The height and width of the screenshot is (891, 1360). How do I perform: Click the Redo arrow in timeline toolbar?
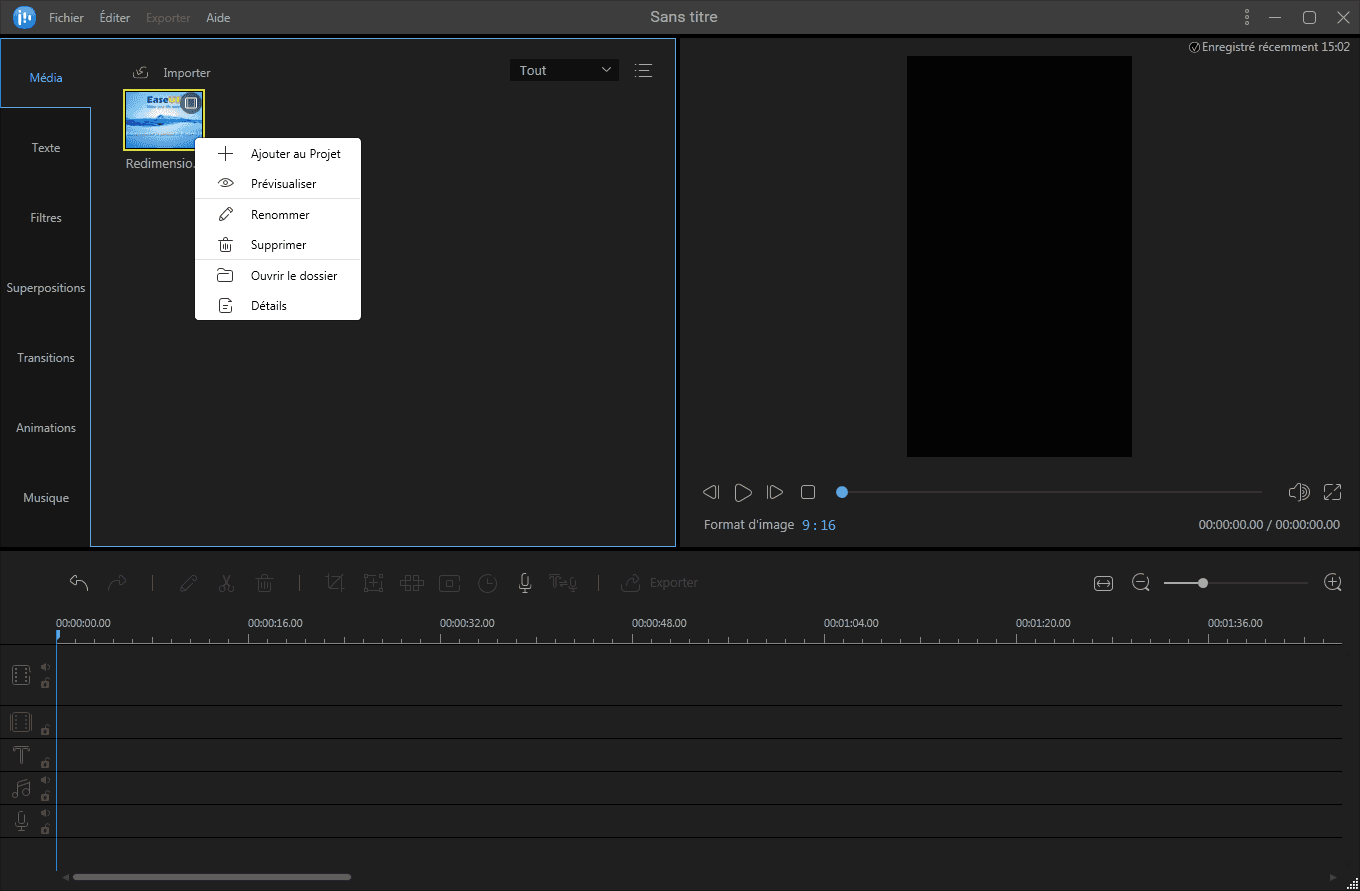pyautogui.click(x=117, y=582)
